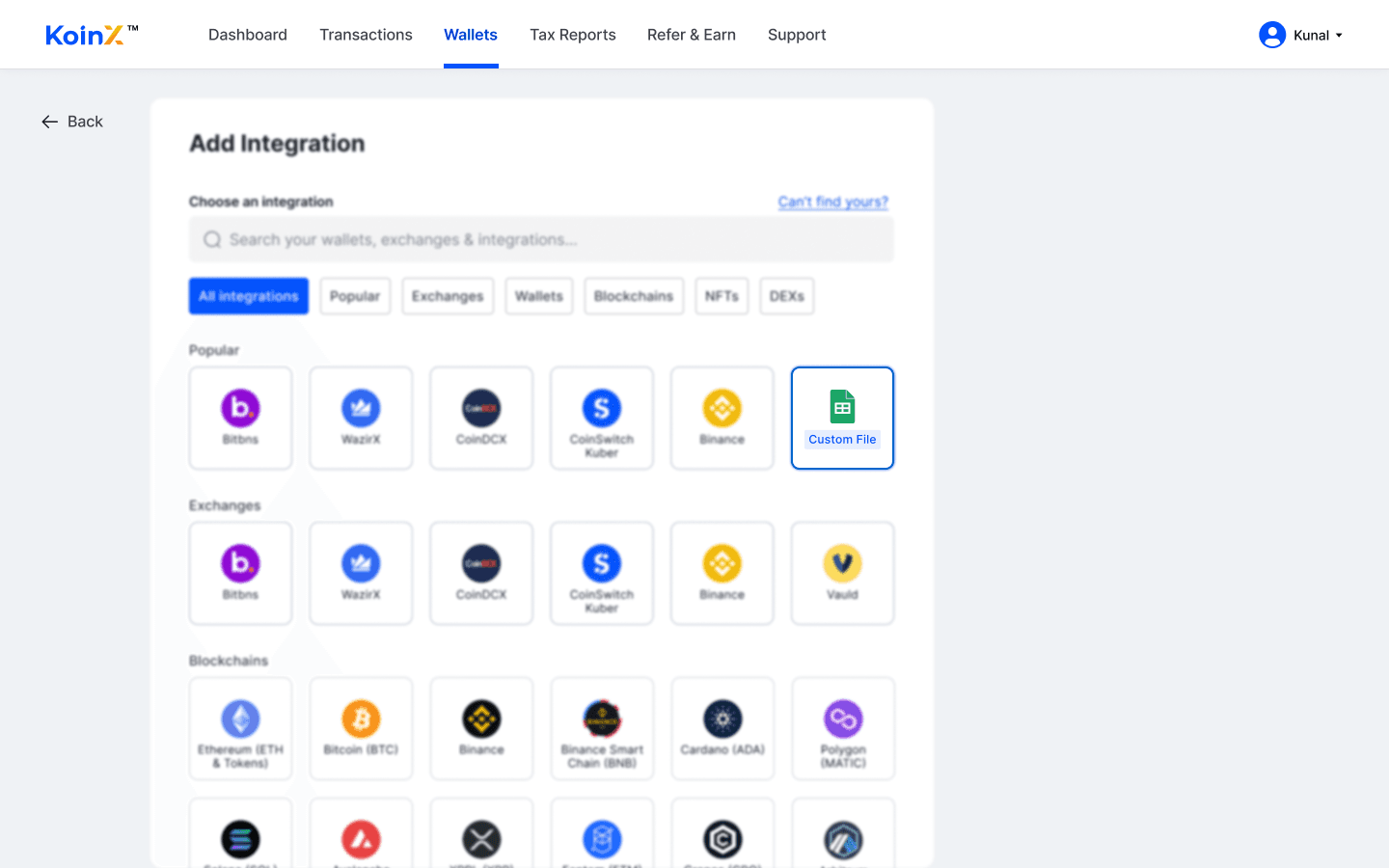The width and height of the screenshot is (1389, 868).
Task: Select the Custom File integration card
Action: point(842,418)
